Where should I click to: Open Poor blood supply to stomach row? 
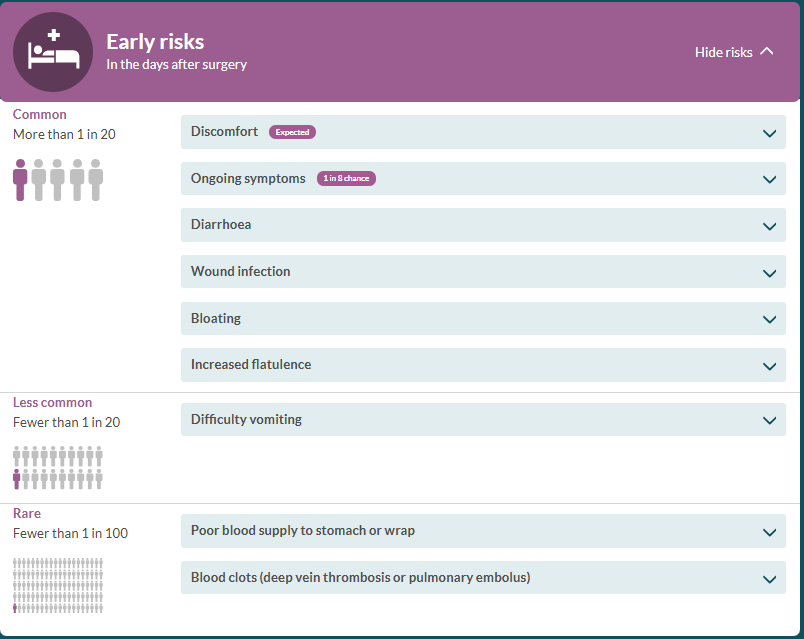[483, 531]
